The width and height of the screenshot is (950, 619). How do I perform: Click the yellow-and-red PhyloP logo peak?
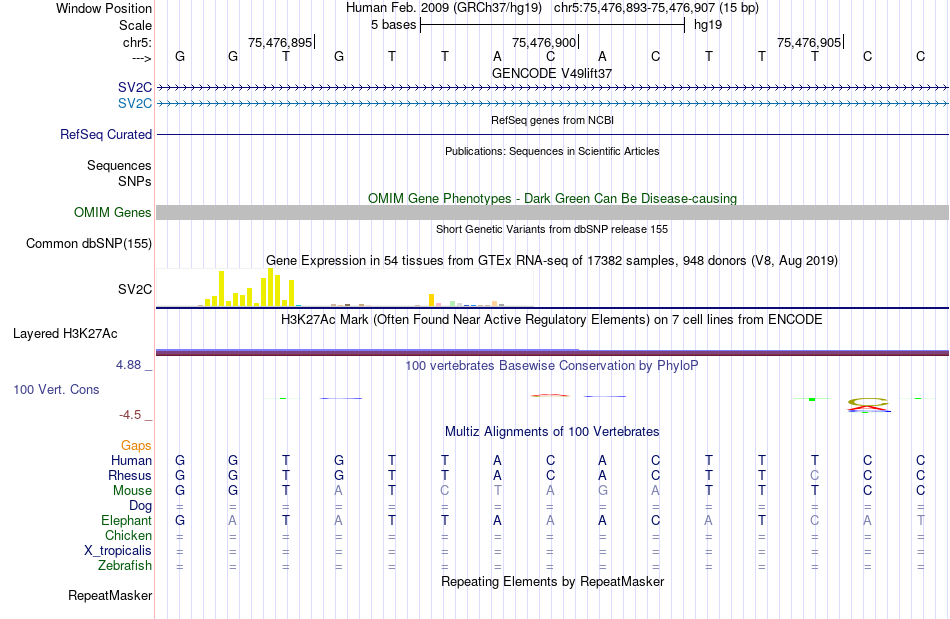(x=868, y=405)
